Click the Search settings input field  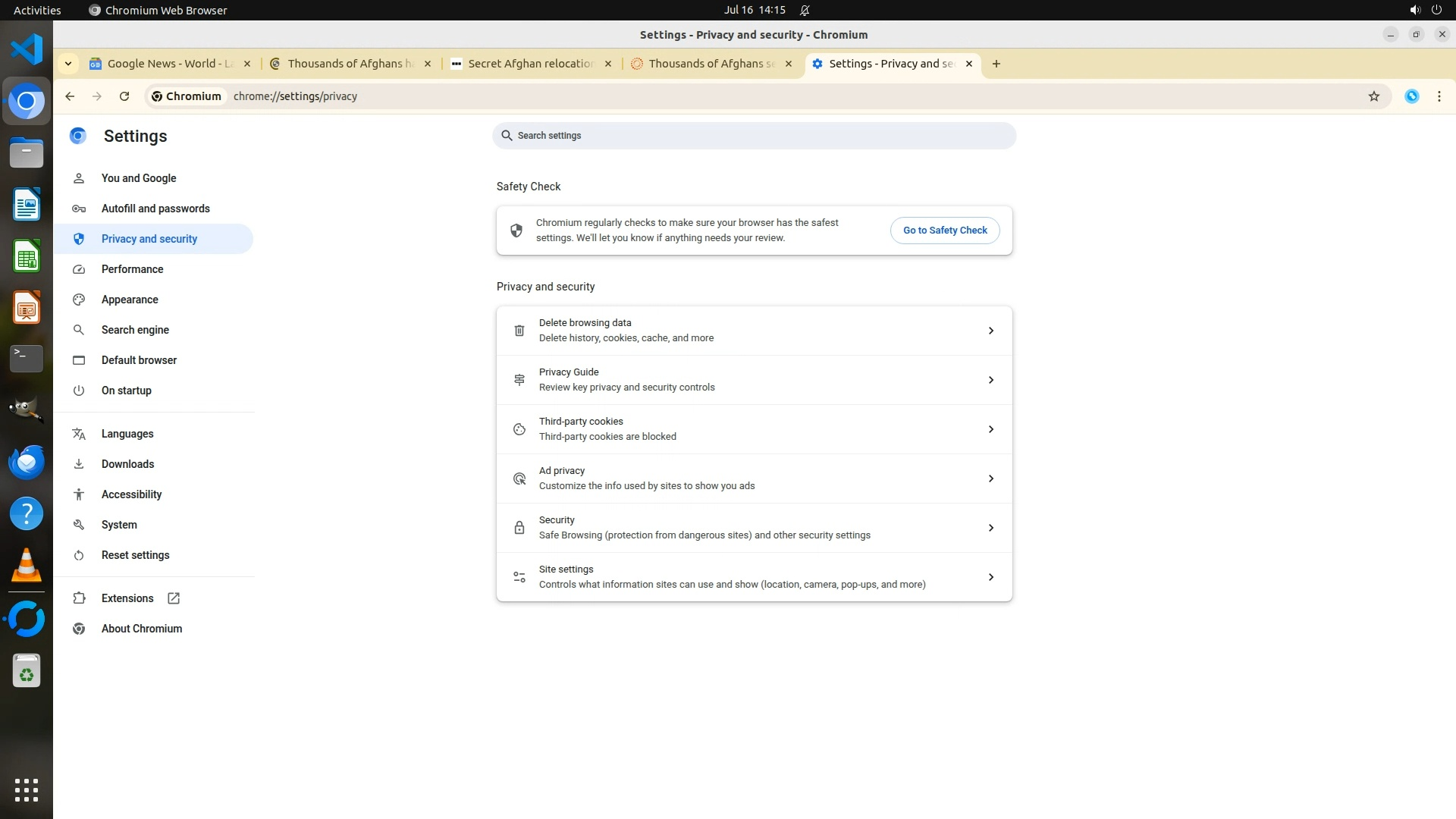coord(754,136)
